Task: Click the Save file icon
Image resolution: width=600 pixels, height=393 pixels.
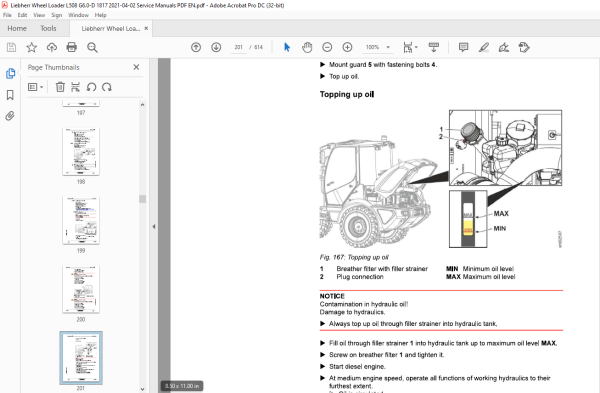Action: pyautogui.click(x=11, y=47)
